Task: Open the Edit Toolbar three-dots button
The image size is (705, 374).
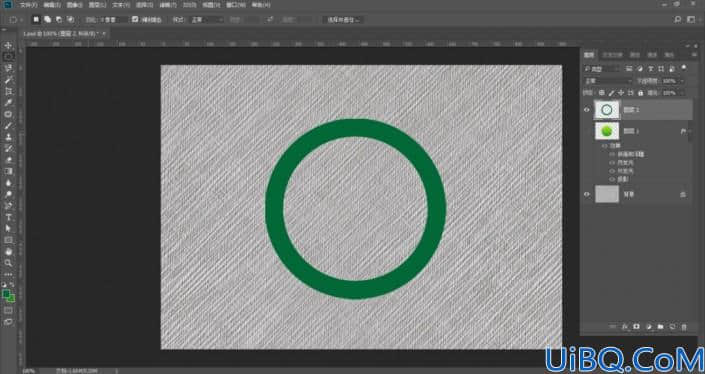Action: click(x=8, y=274)
